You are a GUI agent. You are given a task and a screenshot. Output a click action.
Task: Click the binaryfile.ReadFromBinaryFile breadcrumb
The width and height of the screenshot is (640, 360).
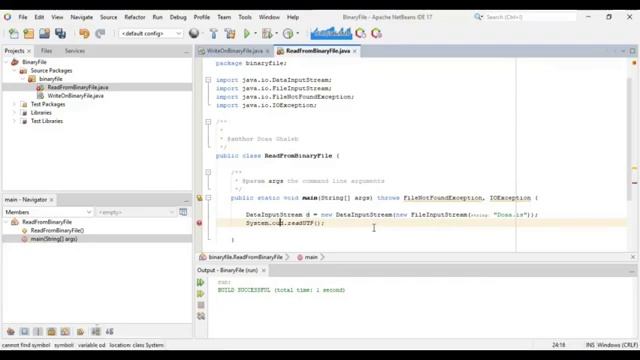[x=245, y=257]
